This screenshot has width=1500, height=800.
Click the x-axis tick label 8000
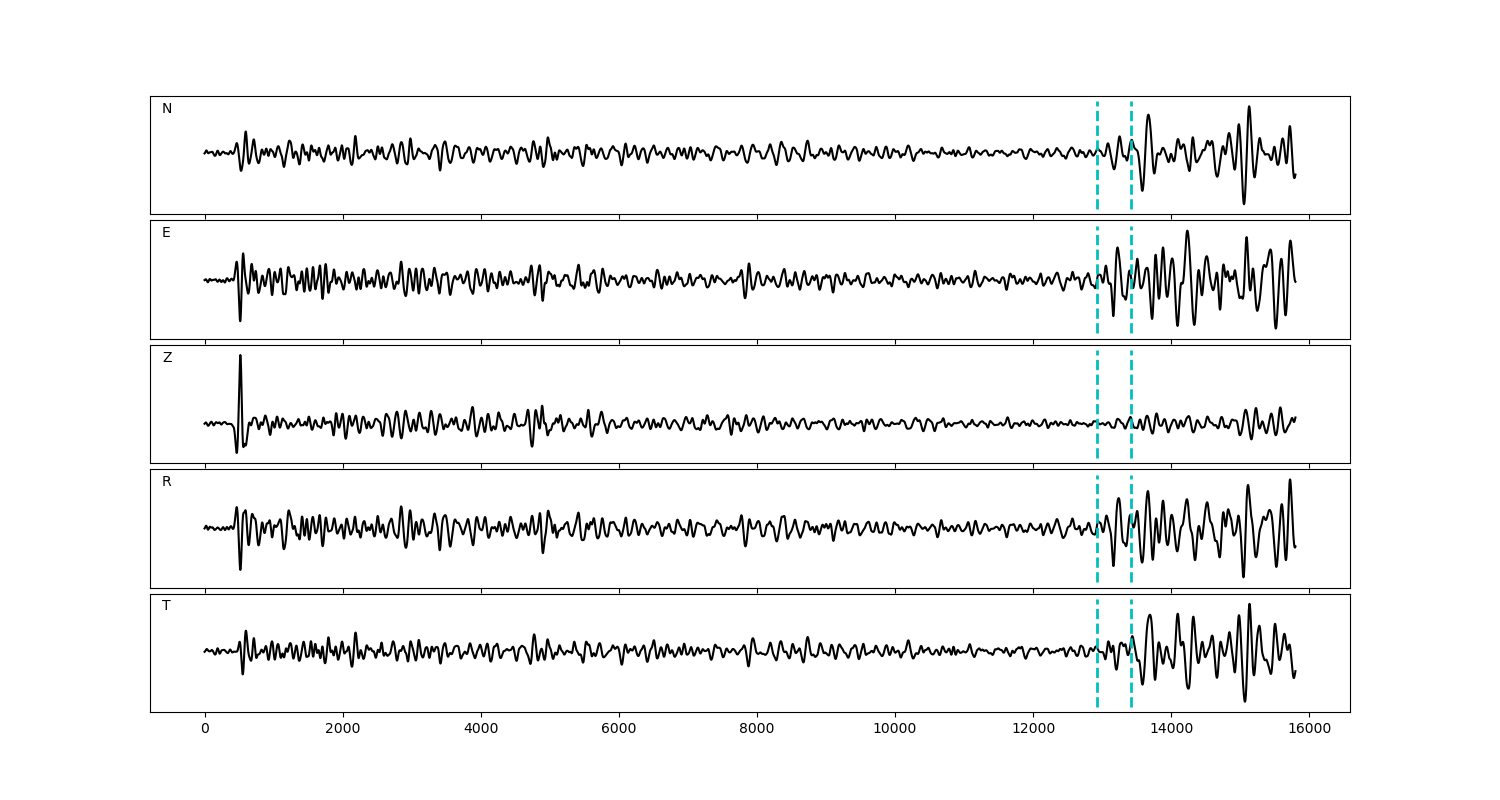coord(757,729)
